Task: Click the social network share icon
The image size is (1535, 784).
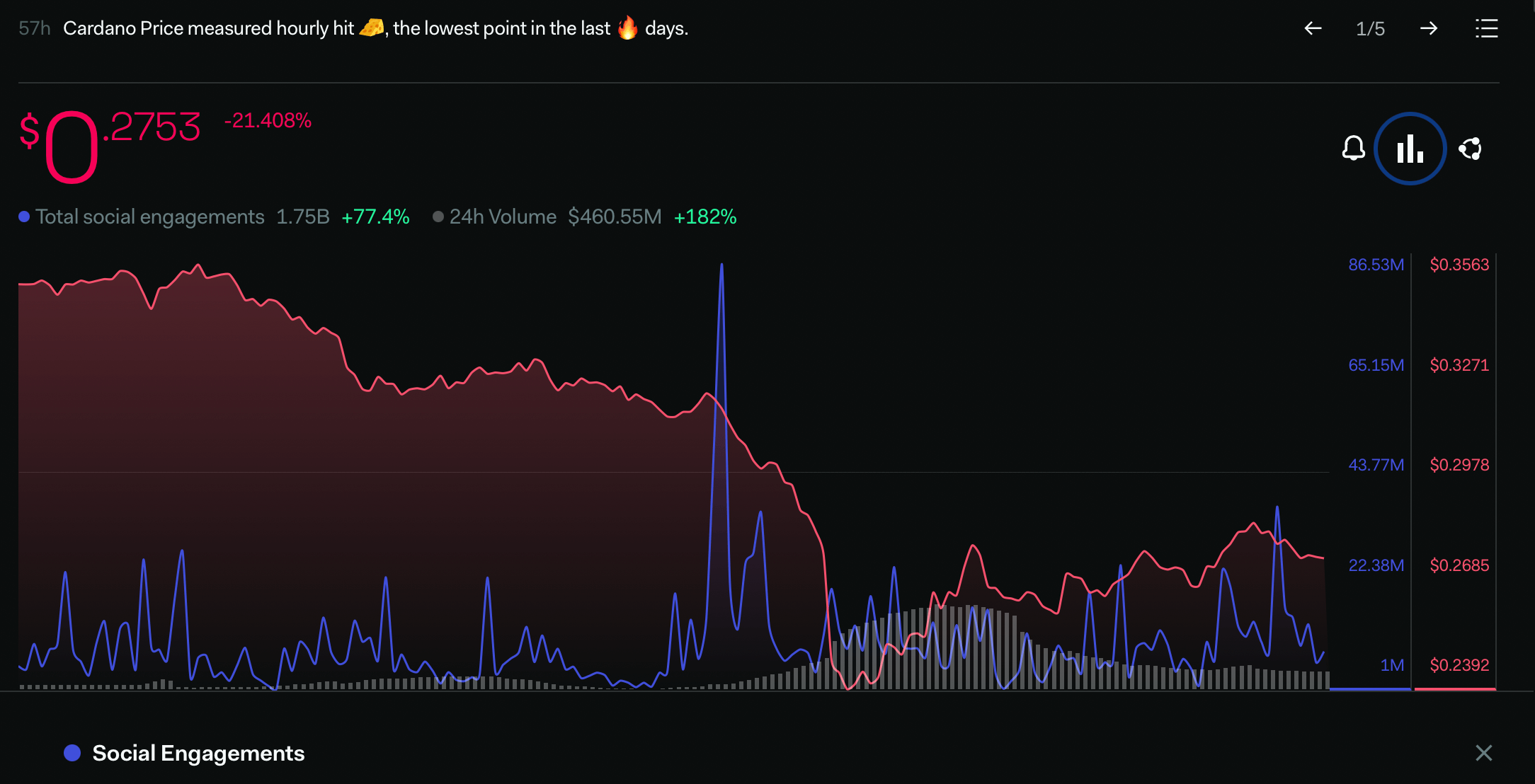Action: (1471, 149)
